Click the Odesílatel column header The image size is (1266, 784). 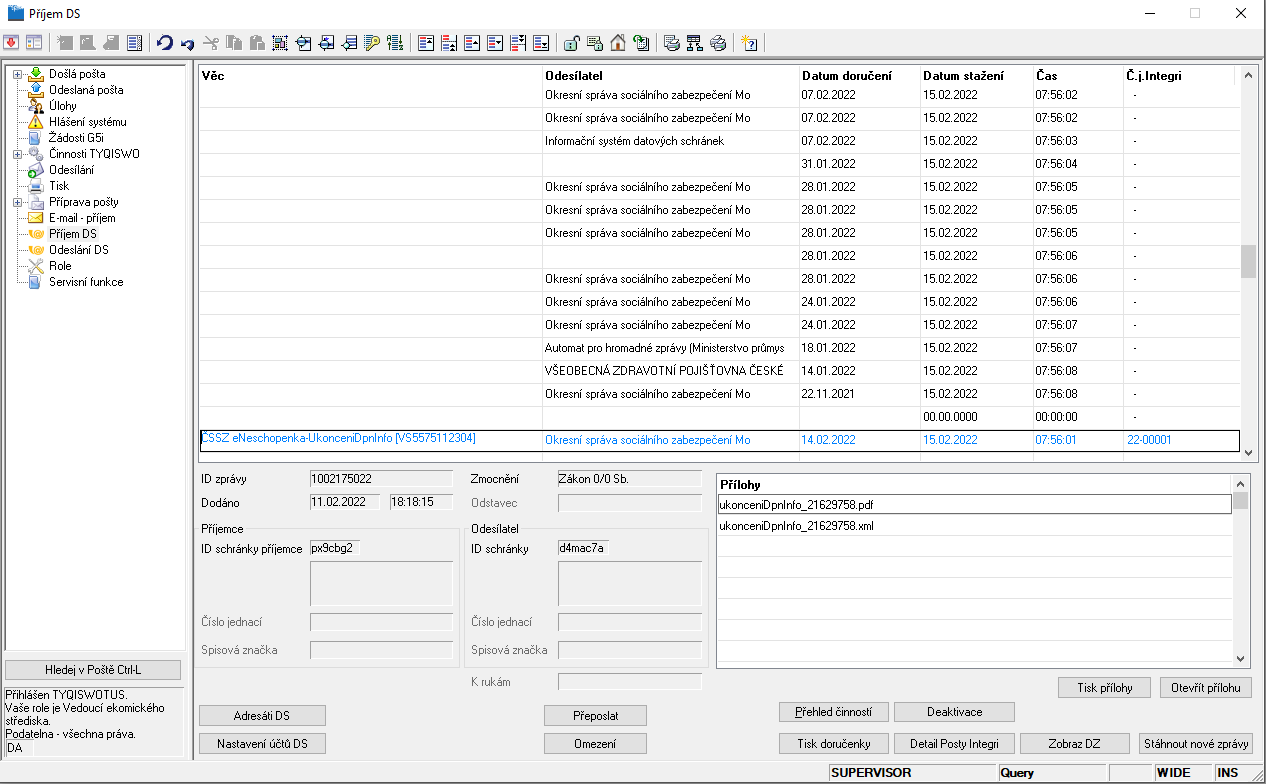click(x=574, y=76)
